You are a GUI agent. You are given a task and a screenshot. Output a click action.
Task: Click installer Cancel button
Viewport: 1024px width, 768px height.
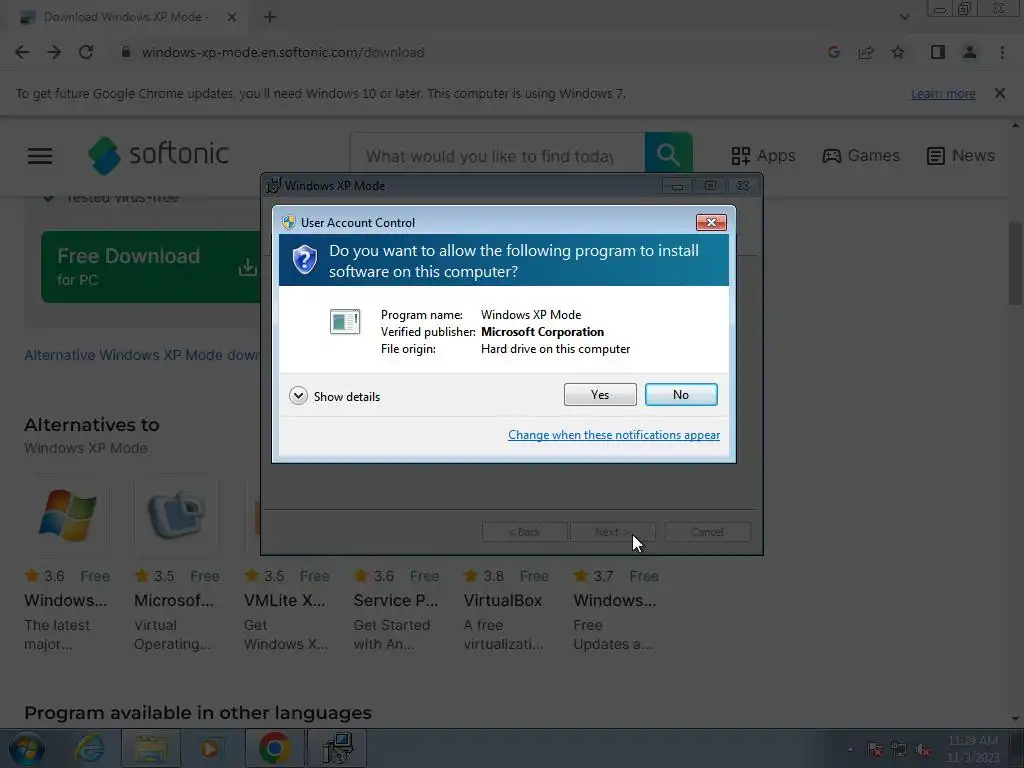point(707,532)
